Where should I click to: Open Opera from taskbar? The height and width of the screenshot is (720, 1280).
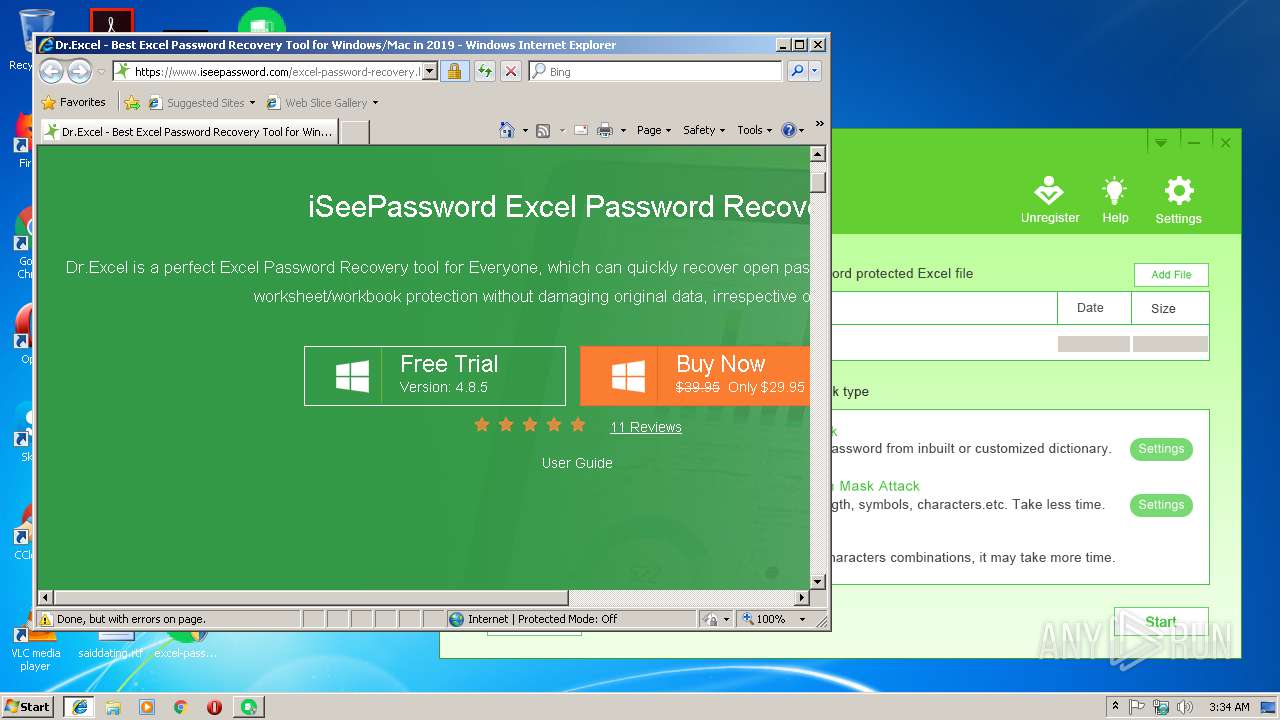tap(214, 707)
